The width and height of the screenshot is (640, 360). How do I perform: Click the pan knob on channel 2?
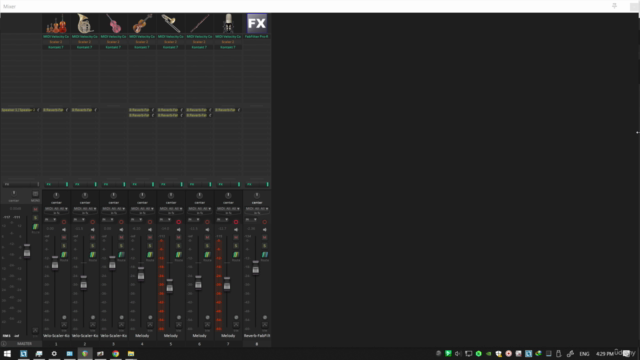85,196
